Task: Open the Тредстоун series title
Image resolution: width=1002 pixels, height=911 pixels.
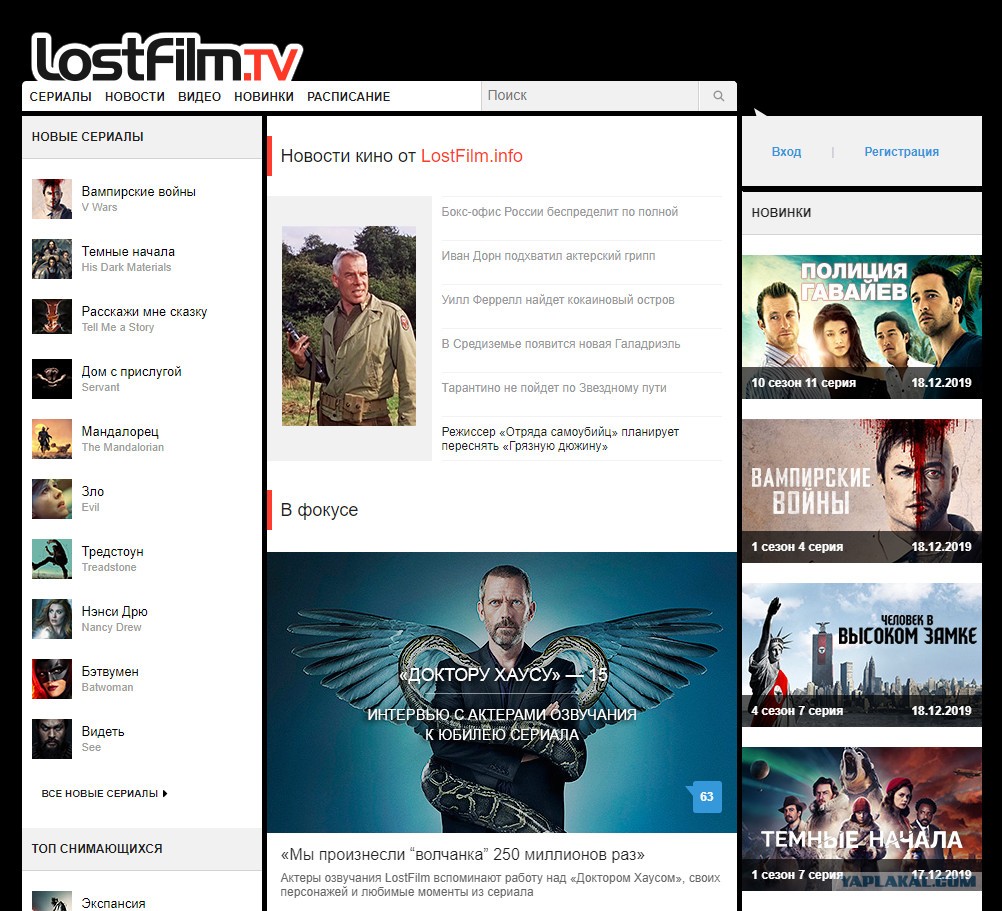Action: coord(112,551)
